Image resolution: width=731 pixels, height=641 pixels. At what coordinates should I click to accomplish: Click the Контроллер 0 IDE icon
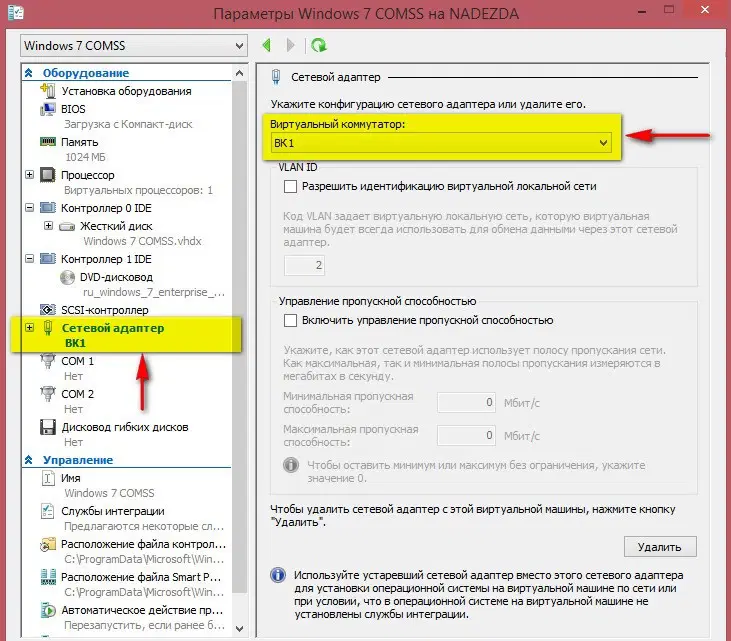pyautogui.click(x=48, y=207)
